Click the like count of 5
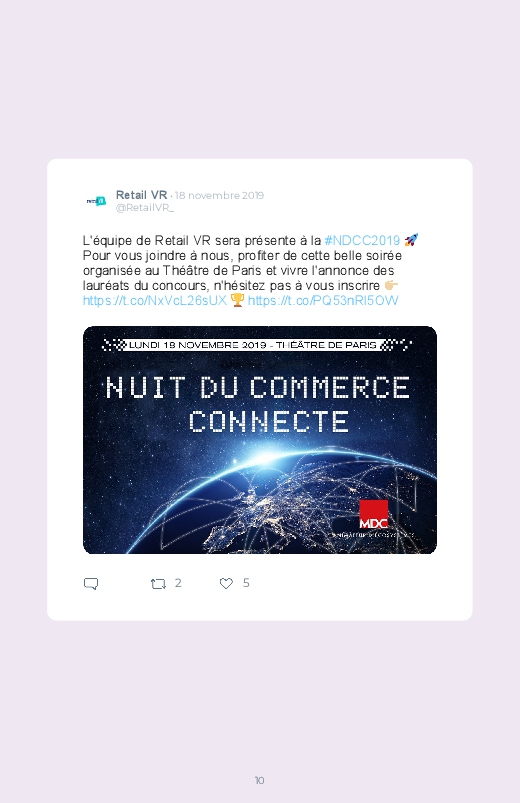 [246, 583]
